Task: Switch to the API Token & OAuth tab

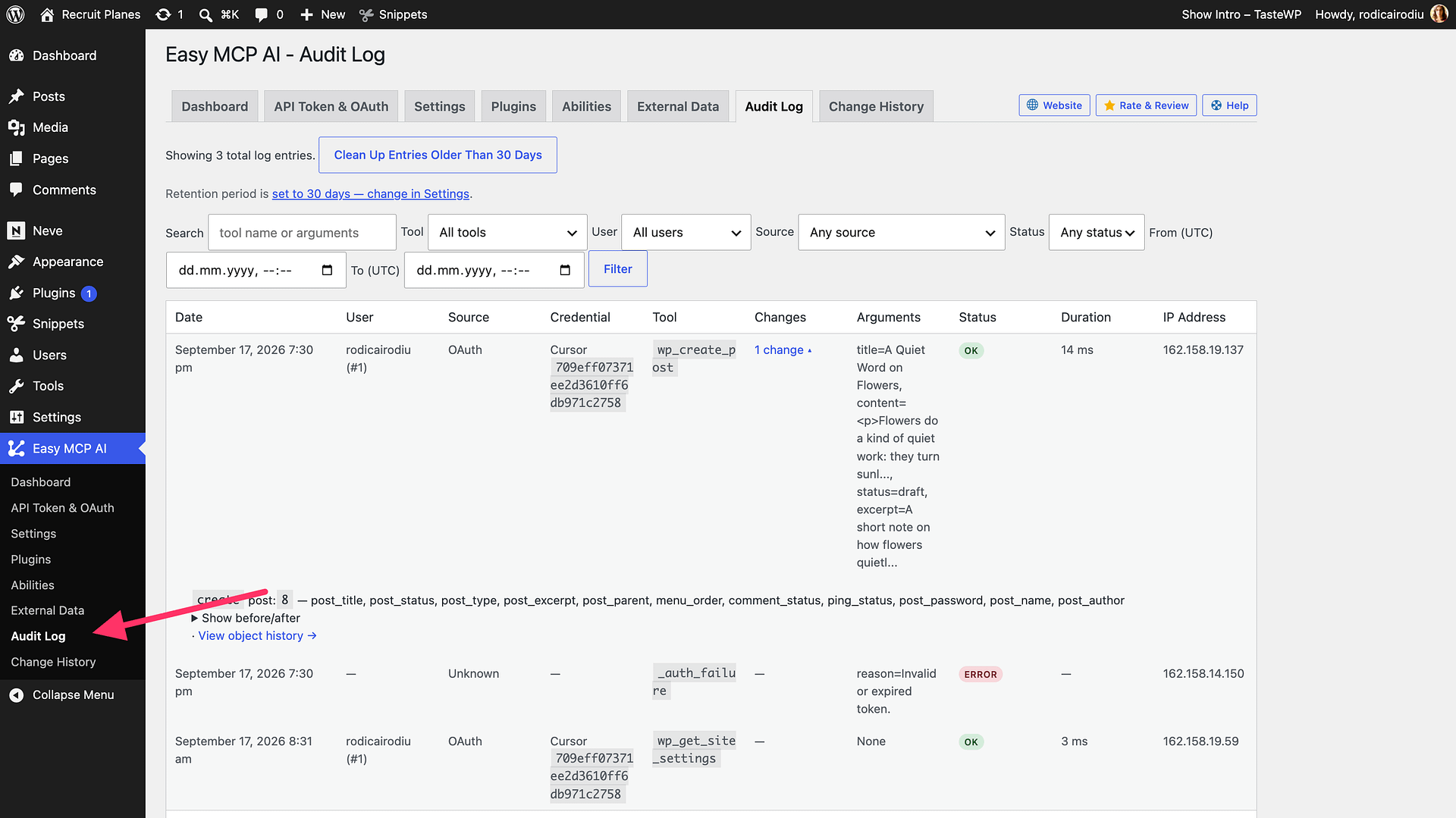Action: coord(331,106)
